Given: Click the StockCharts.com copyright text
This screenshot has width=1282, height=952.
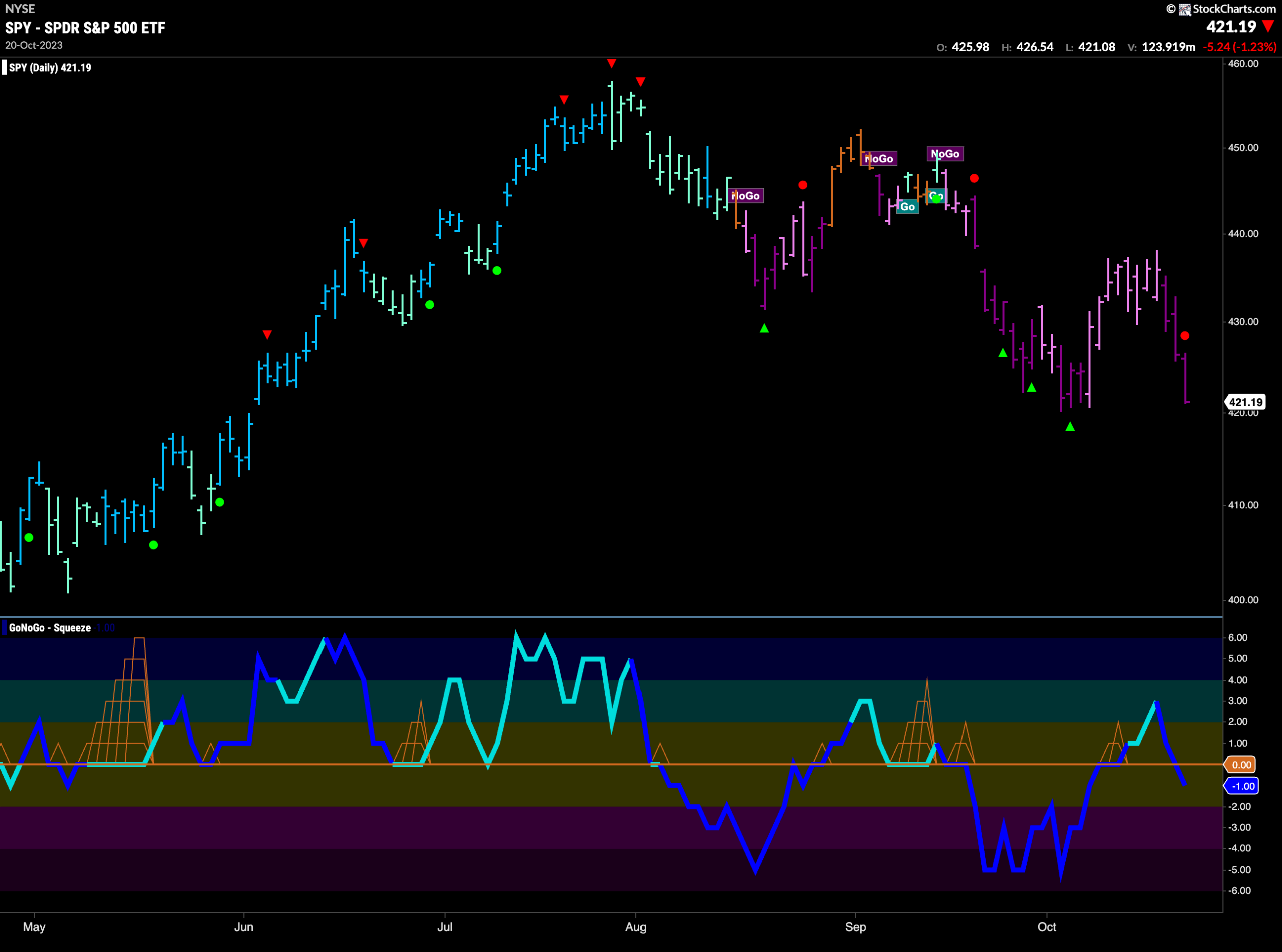Looking at the screenshot, I should coord(1228,9).
